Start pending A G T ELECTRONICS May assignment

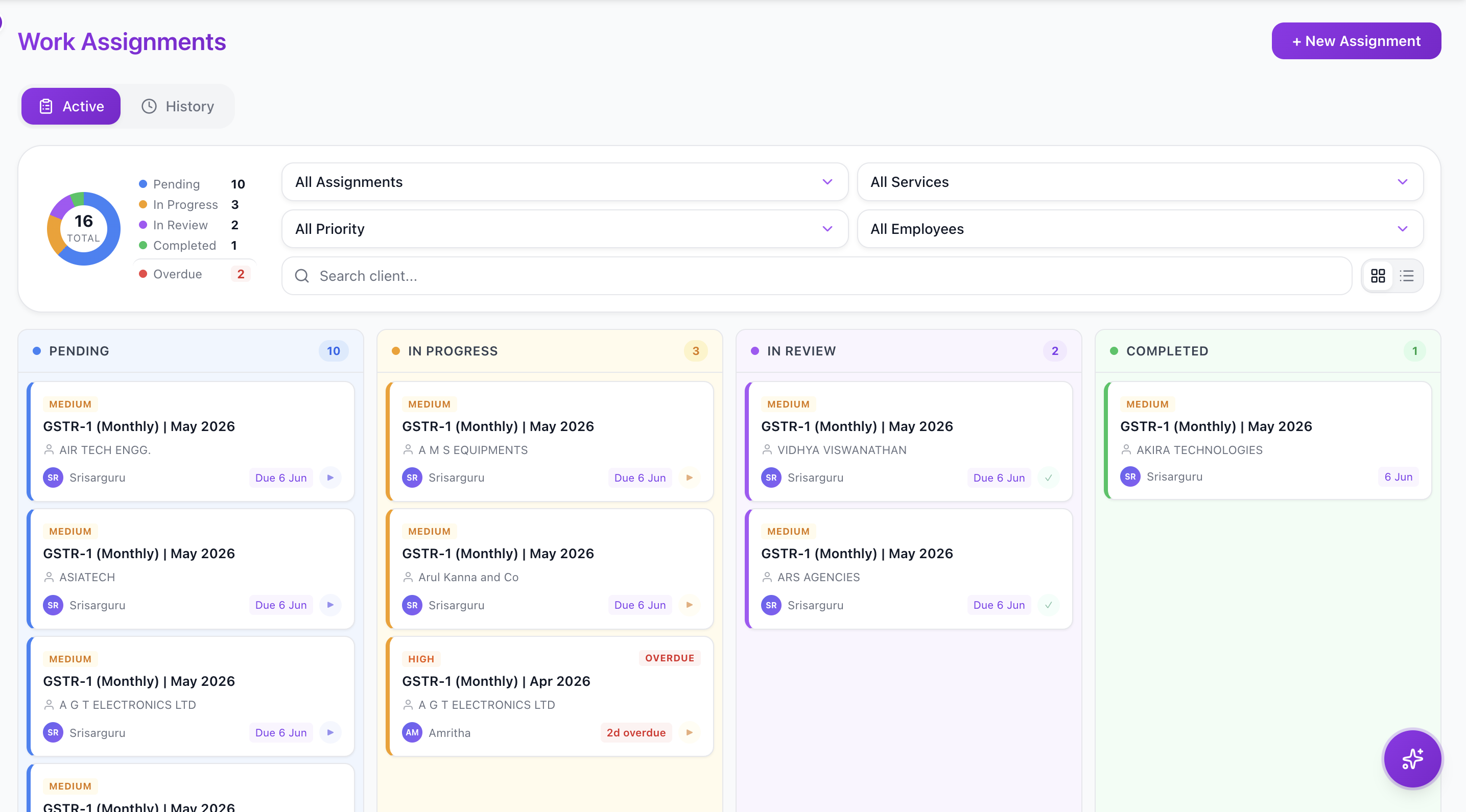click(330, 732)
